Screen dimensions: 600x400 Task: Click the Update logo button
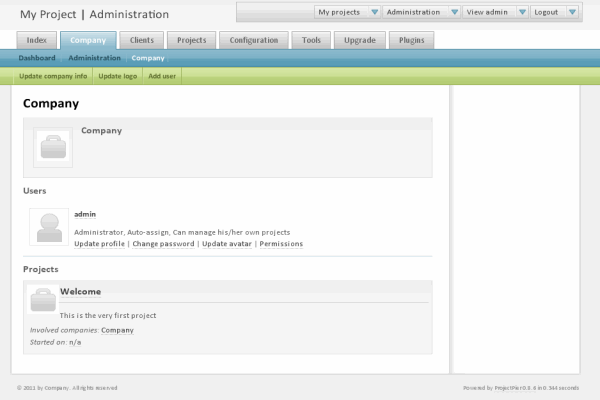[117, 76]
